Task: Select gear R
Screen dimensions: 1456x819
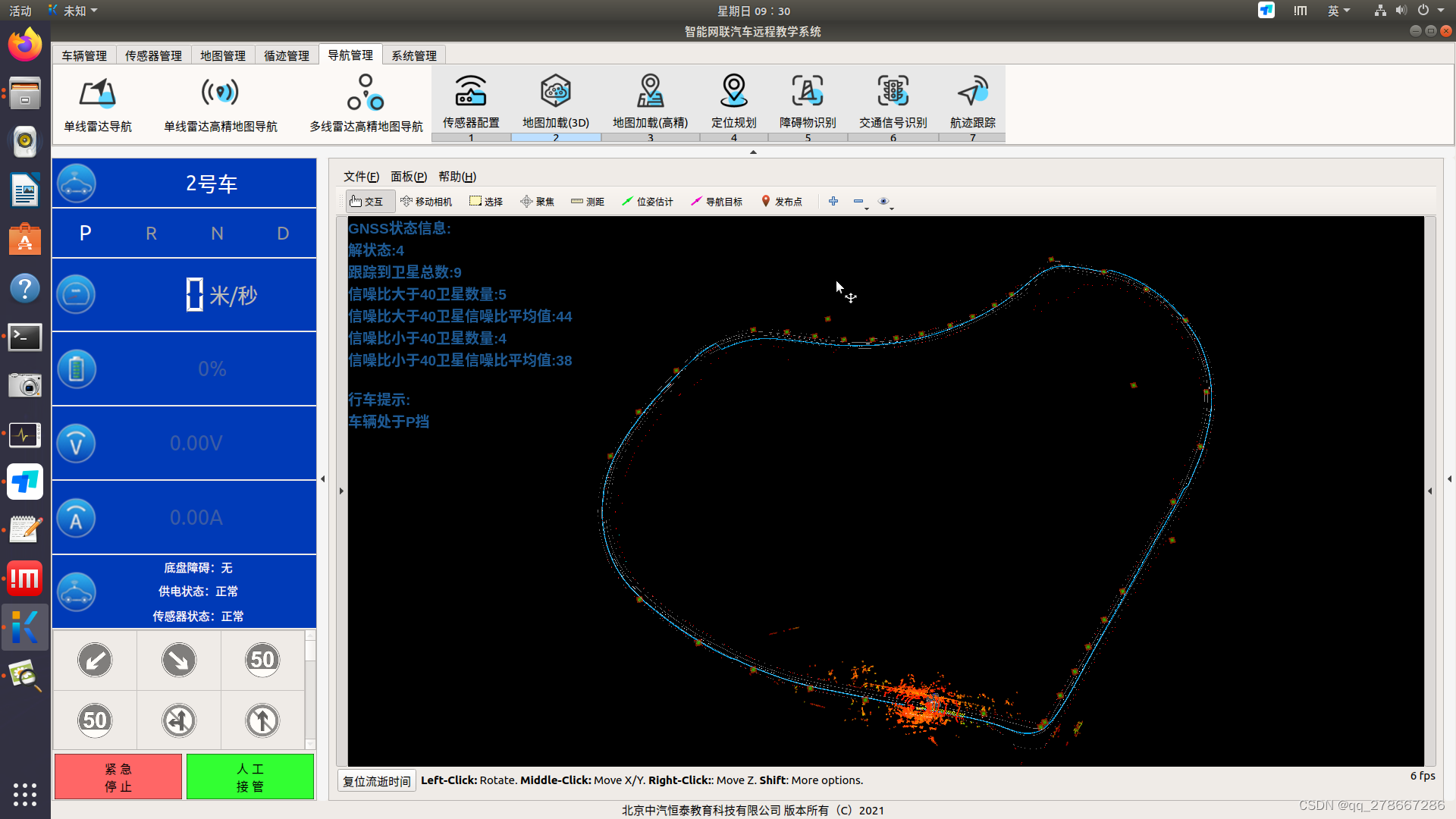Action: (152, 234)
